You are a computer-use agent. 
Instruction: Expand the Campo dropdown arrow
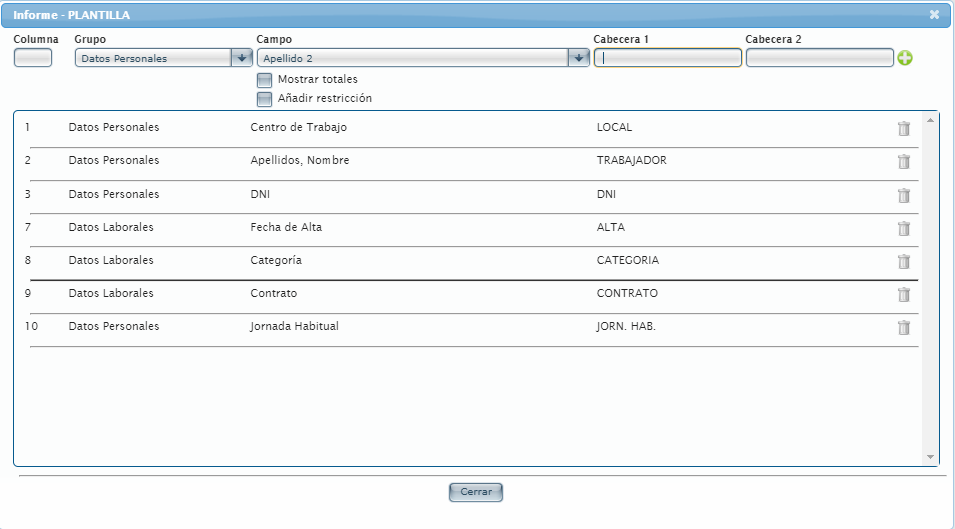pyautogui.click(x=578, y=58)
